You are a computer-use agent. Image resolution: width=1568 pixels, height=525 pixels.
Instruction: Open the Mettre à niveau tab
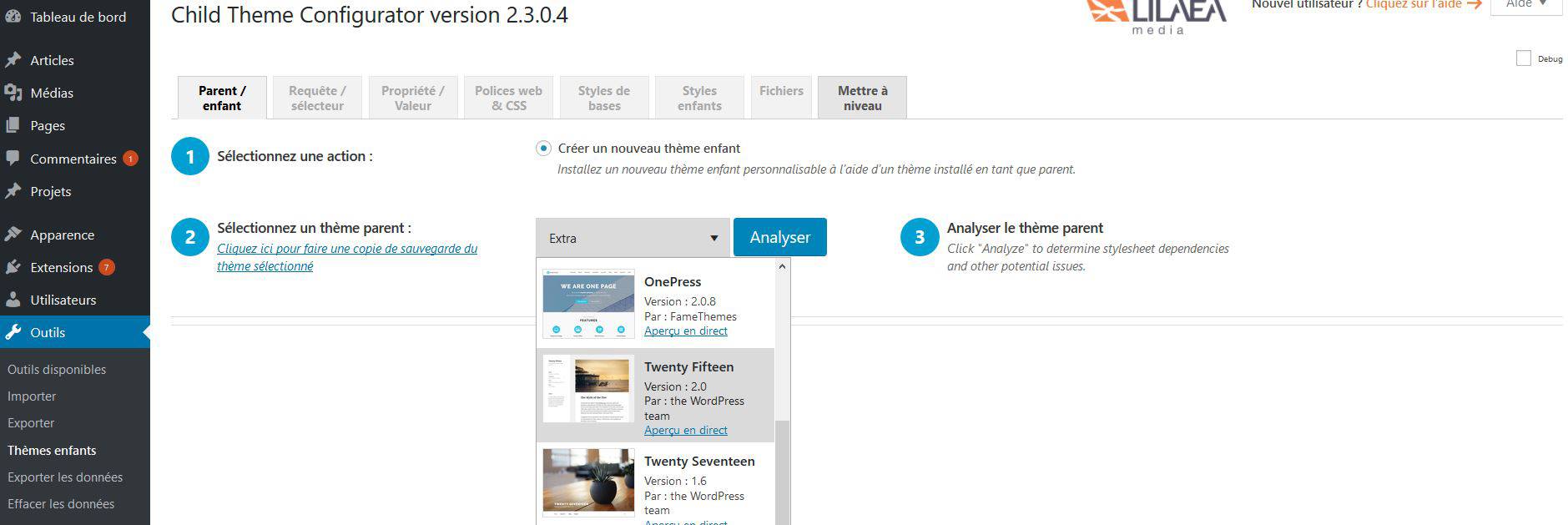pos(862,98)
